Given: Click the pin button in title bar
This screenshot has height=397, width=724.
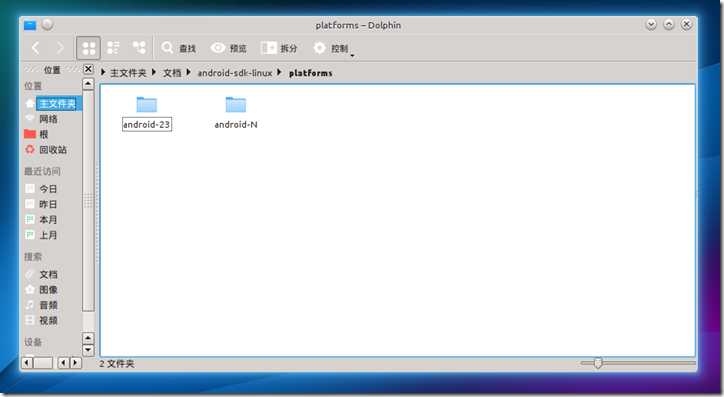Looking at the screenshot, I should [x=48, y=24].
